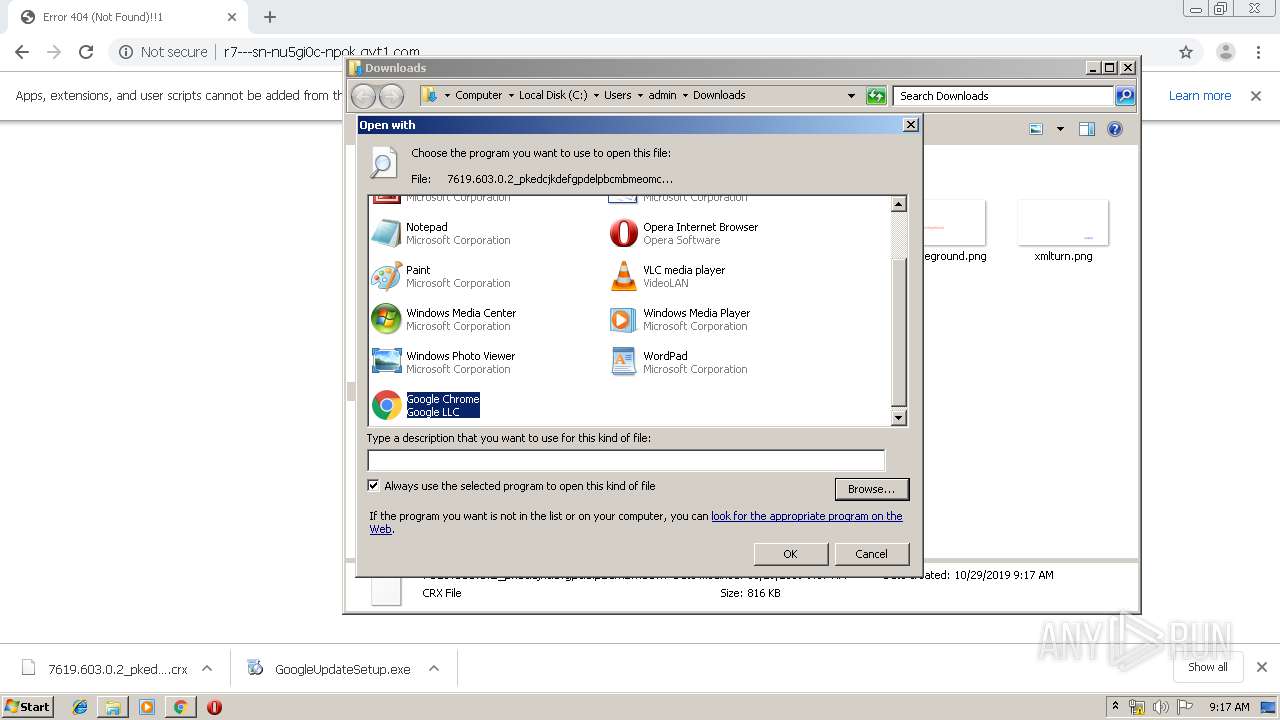Bookmark this page with the star
The height and width of the screenshot is (720, 1280).
1186,52
